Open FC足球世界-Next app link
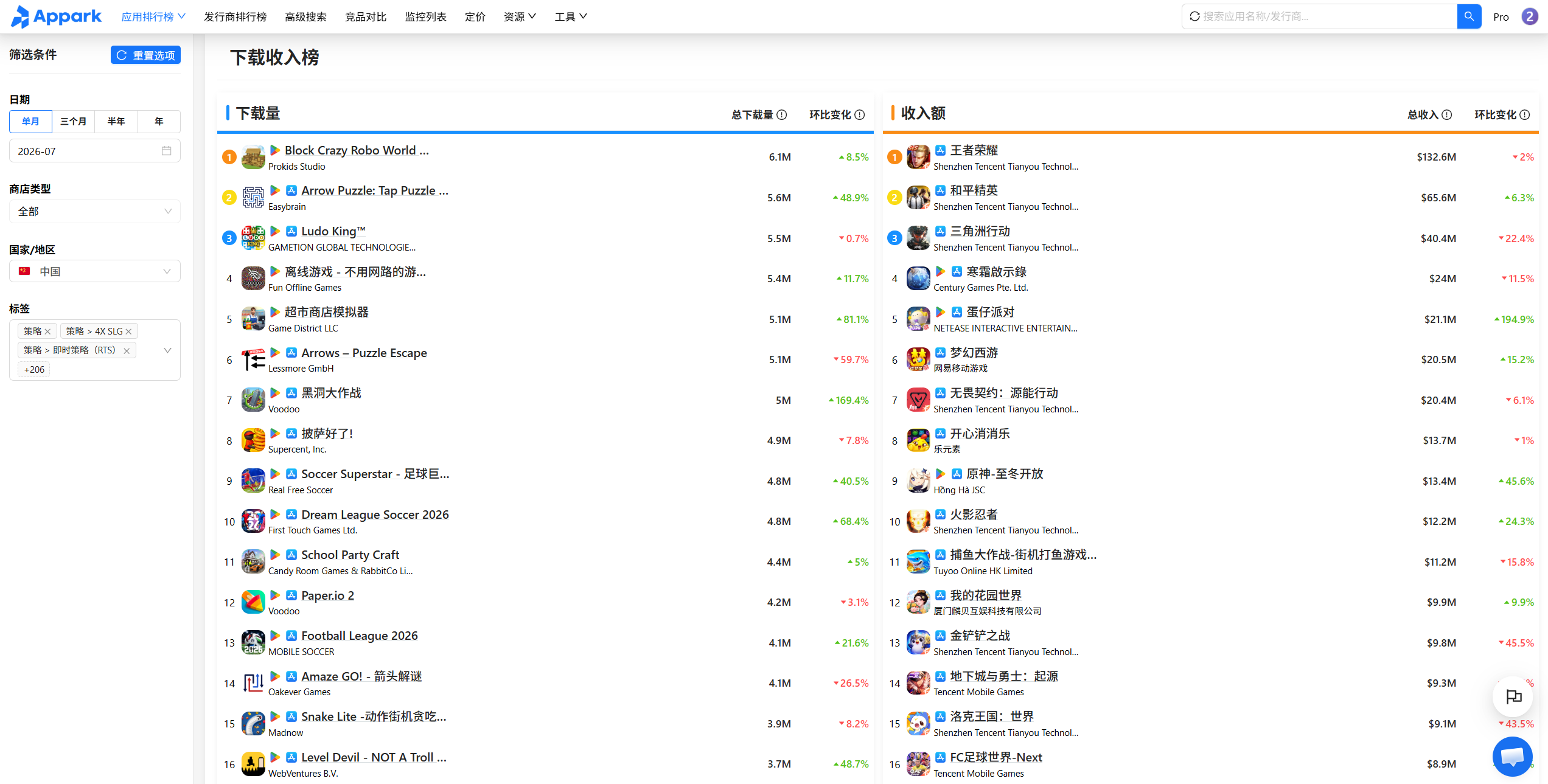 tap(996, 757)
